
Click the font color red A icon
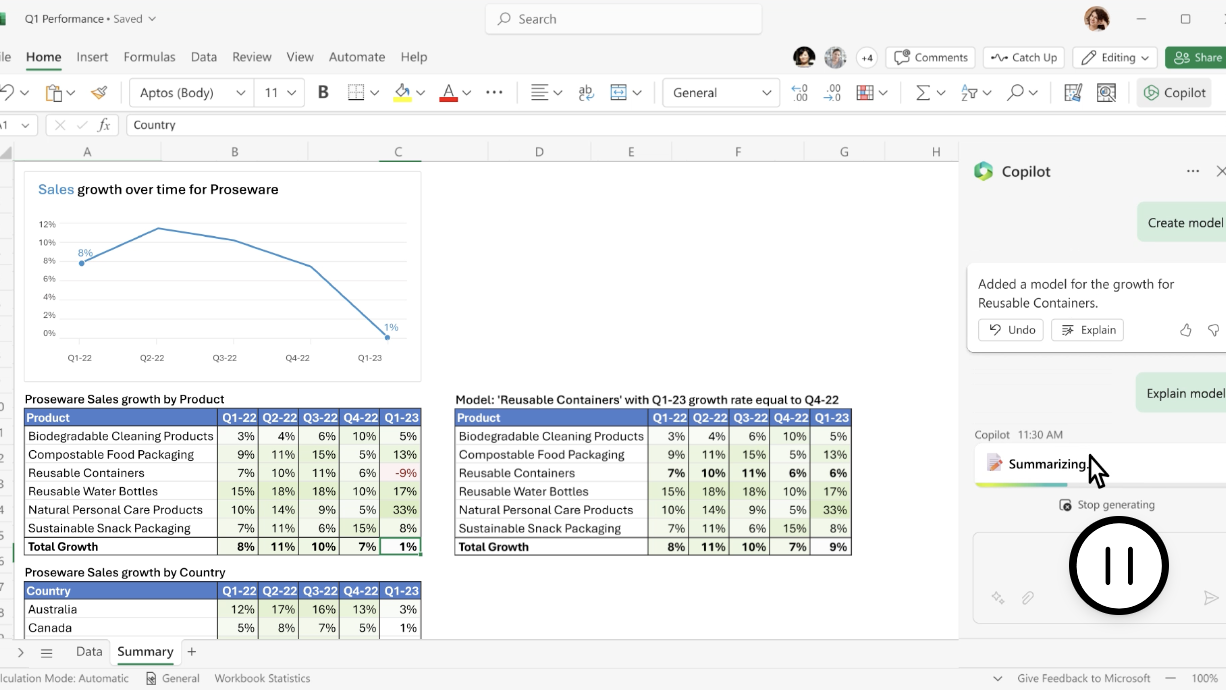tap(448, 93)
